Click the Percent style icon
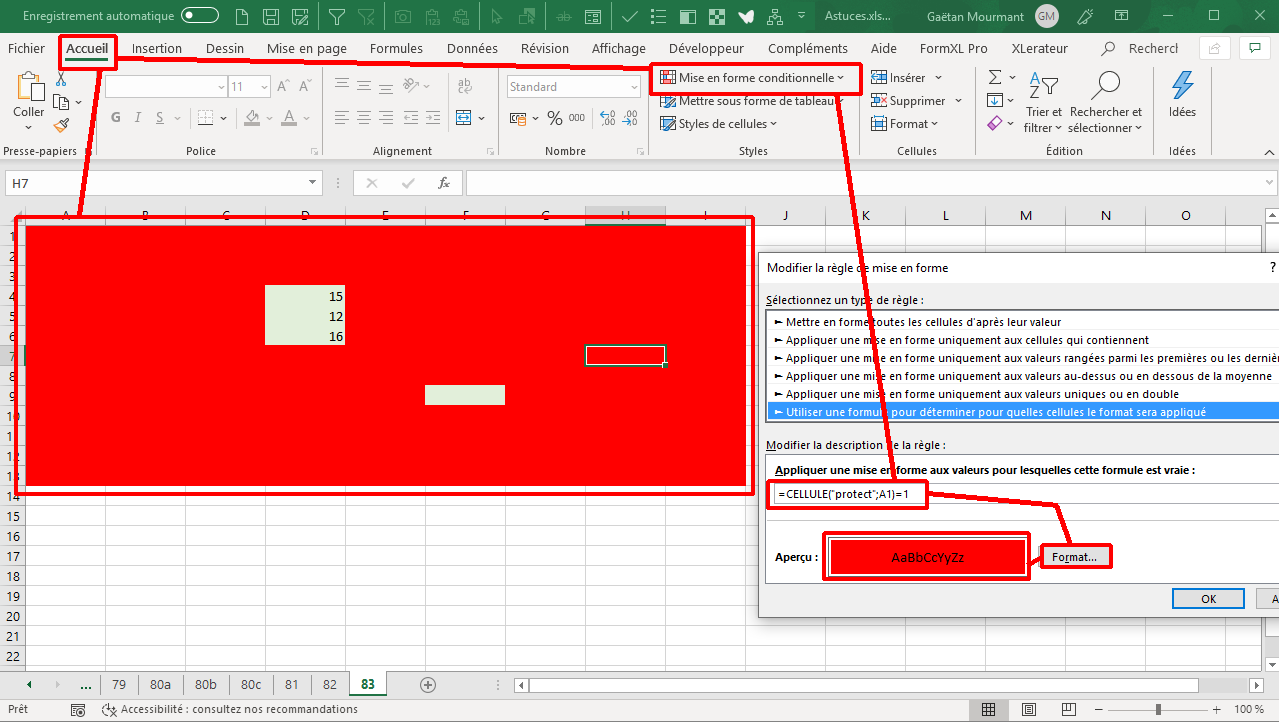This screenshot has height=722, width=1279. 554,118
